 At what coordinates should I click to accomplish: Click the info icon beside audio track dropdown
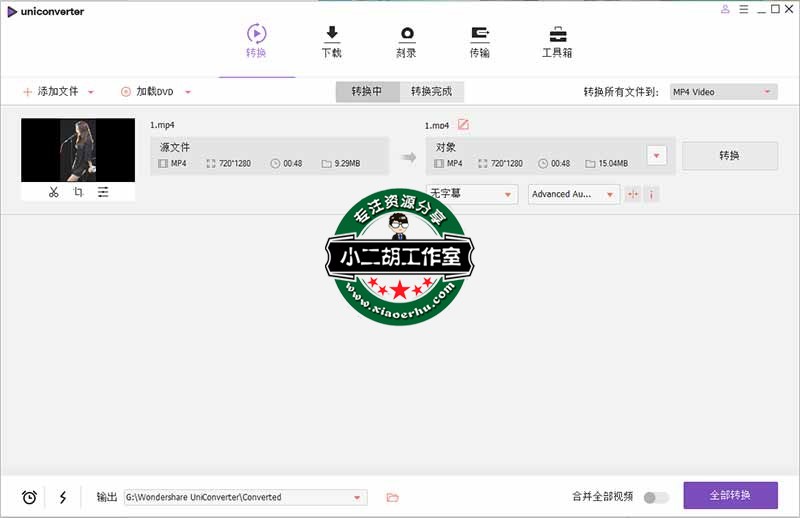tap(651, 194)
